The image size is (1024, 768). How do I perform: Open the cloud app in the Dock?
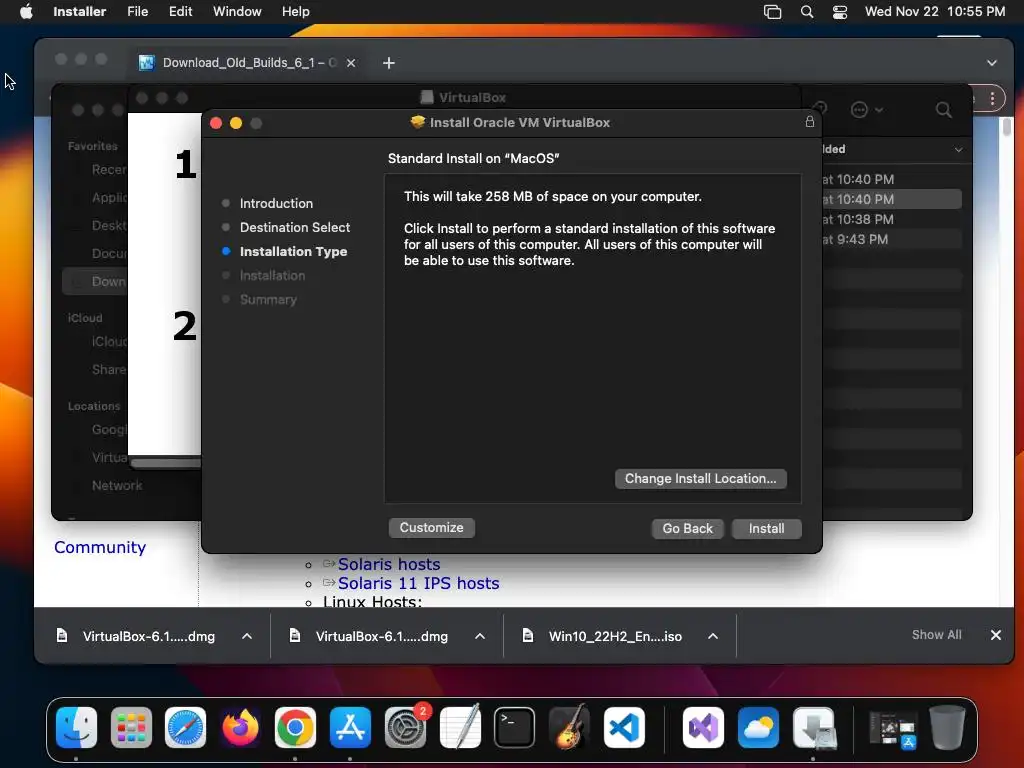point(758,727)
